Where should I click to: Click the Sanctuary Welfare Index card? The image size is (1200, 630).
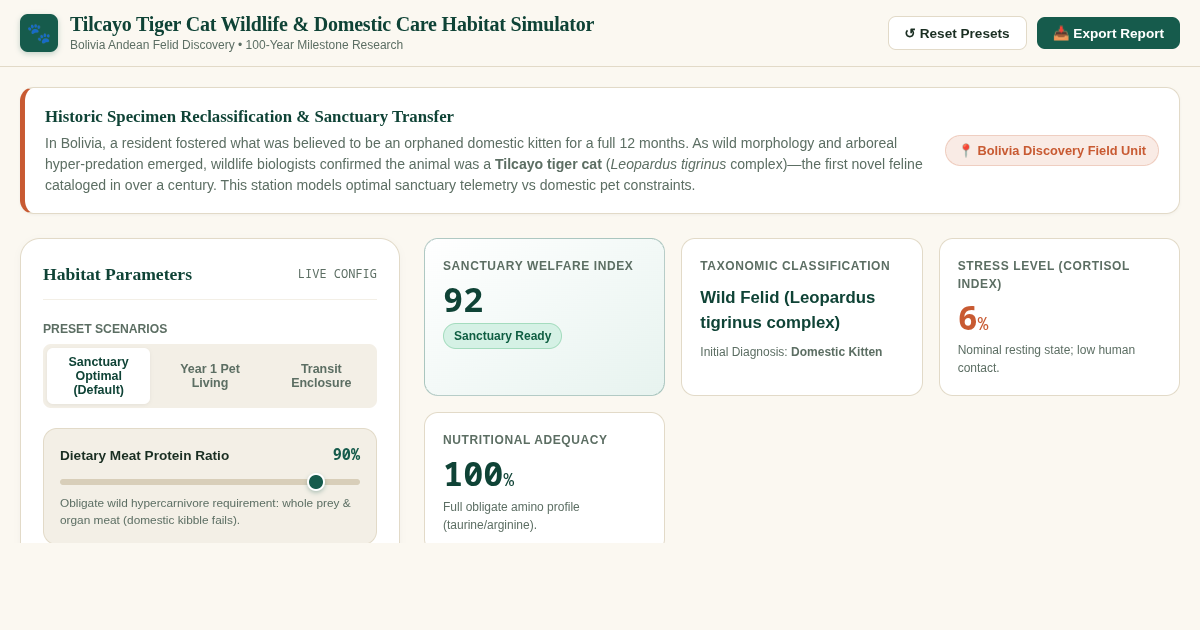(x=545, y=317)
